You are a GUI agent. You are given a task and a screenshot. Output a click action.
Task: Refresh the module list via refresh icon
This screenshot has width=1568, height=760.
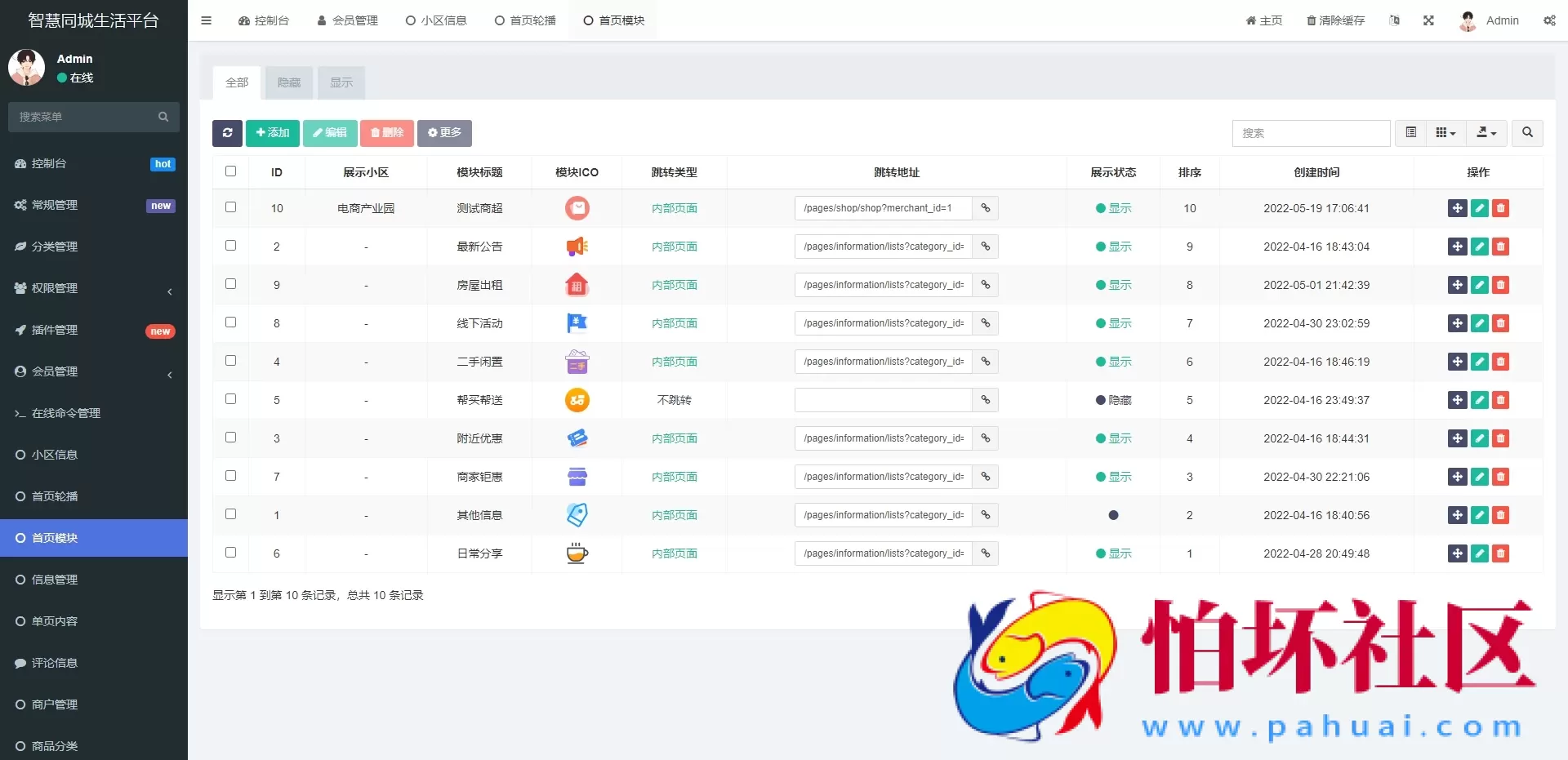point(227,133)
